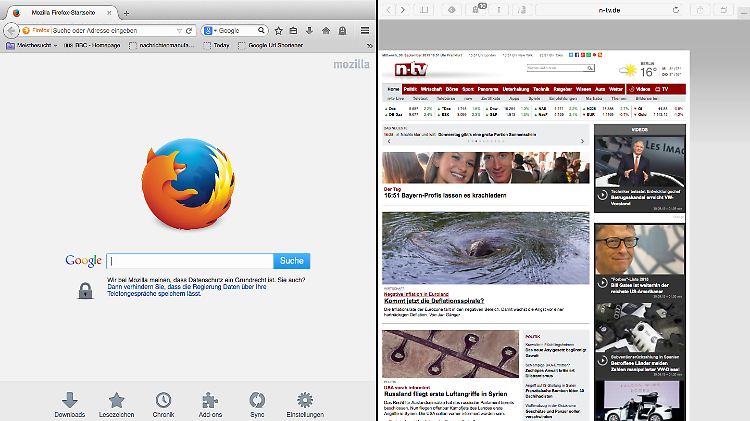
Task: Click Safari's n-tv.de address field
Action: click(x=609, y=10)
